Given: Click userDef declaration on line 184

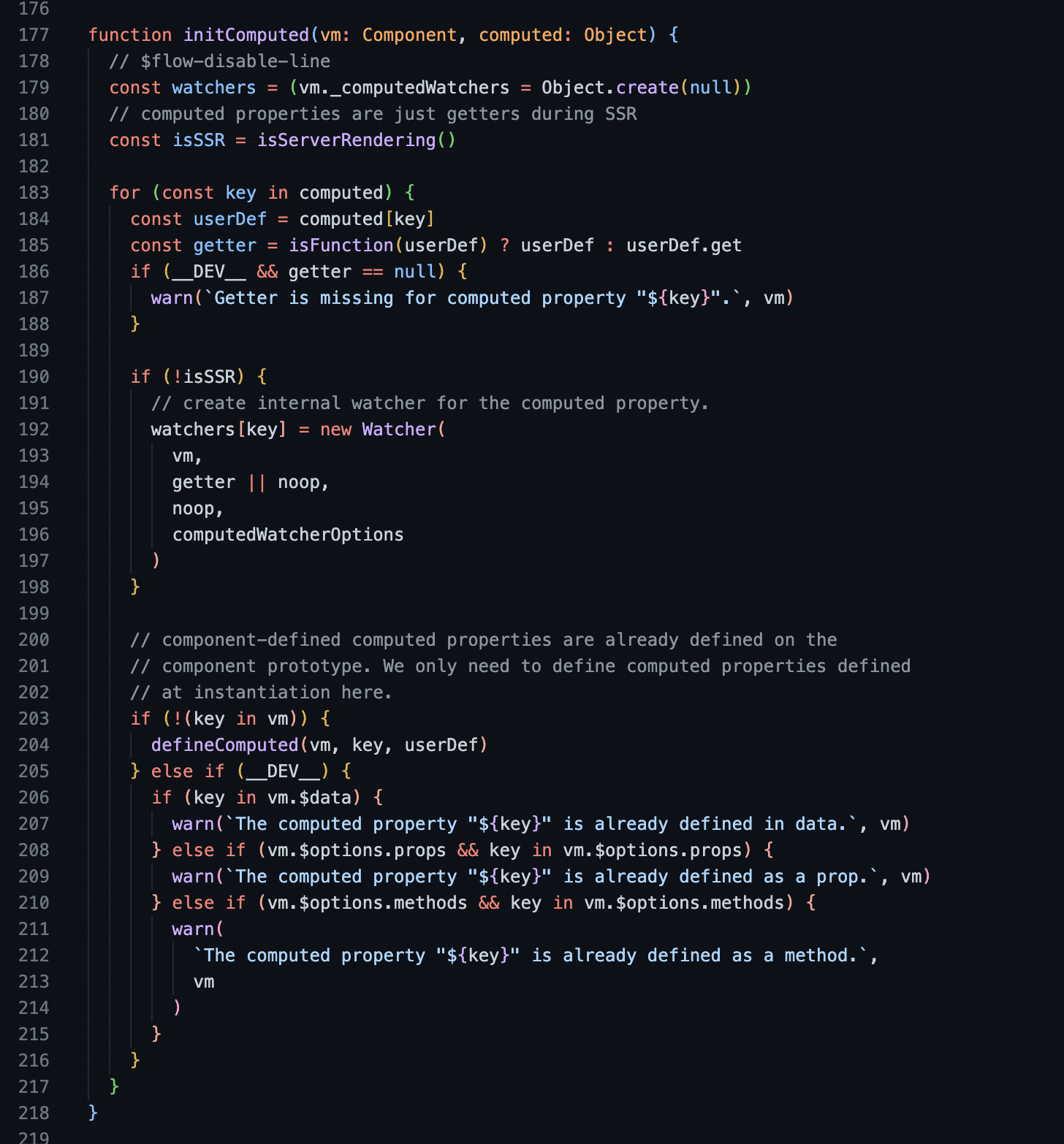Looking at the screenshot, I should tap(230, 219).
